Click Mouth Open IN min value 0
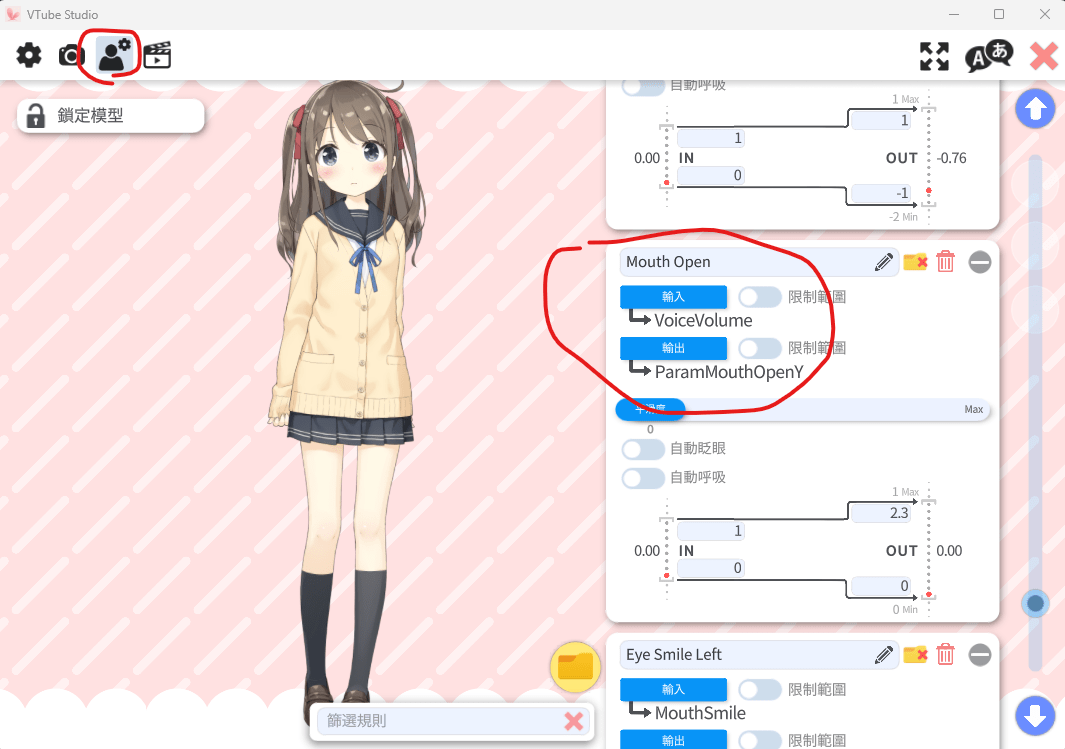The image size is (1065, 749). (710, 568)
